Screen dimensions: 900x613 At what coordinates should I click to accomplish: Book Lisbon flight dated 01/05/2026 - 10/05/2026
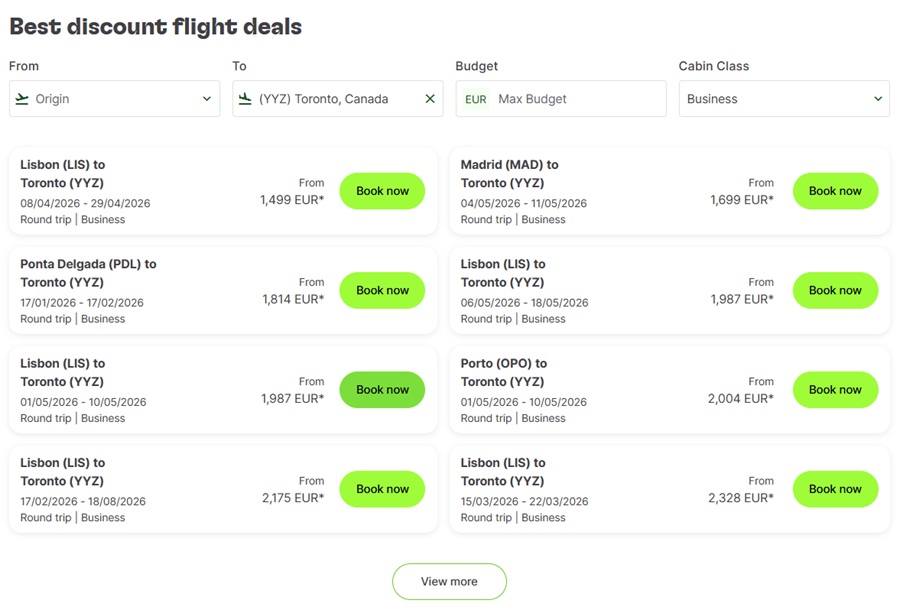pos(382,390)
